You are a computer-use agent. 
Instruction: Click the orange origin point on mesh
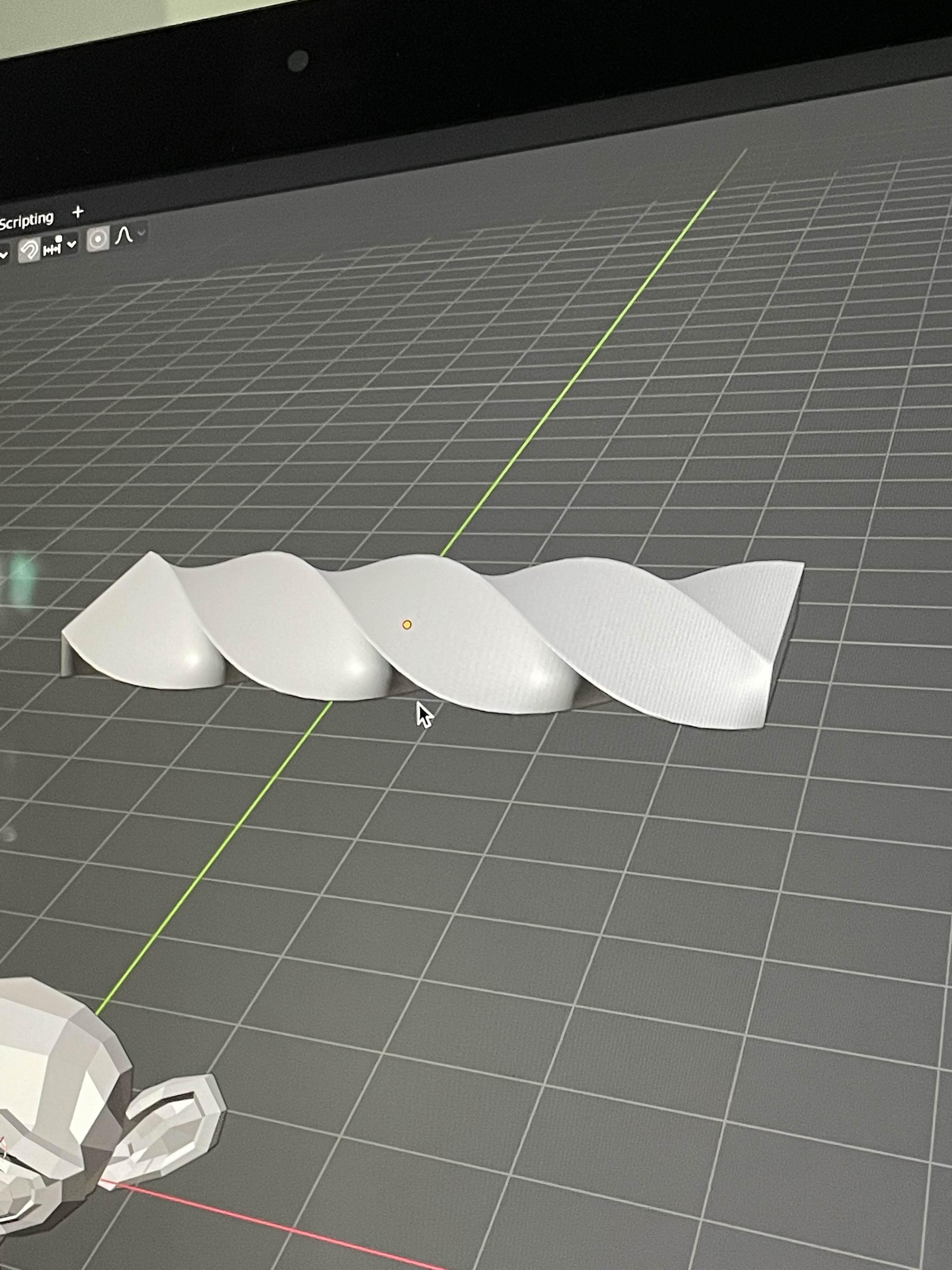tap(407, 624)
